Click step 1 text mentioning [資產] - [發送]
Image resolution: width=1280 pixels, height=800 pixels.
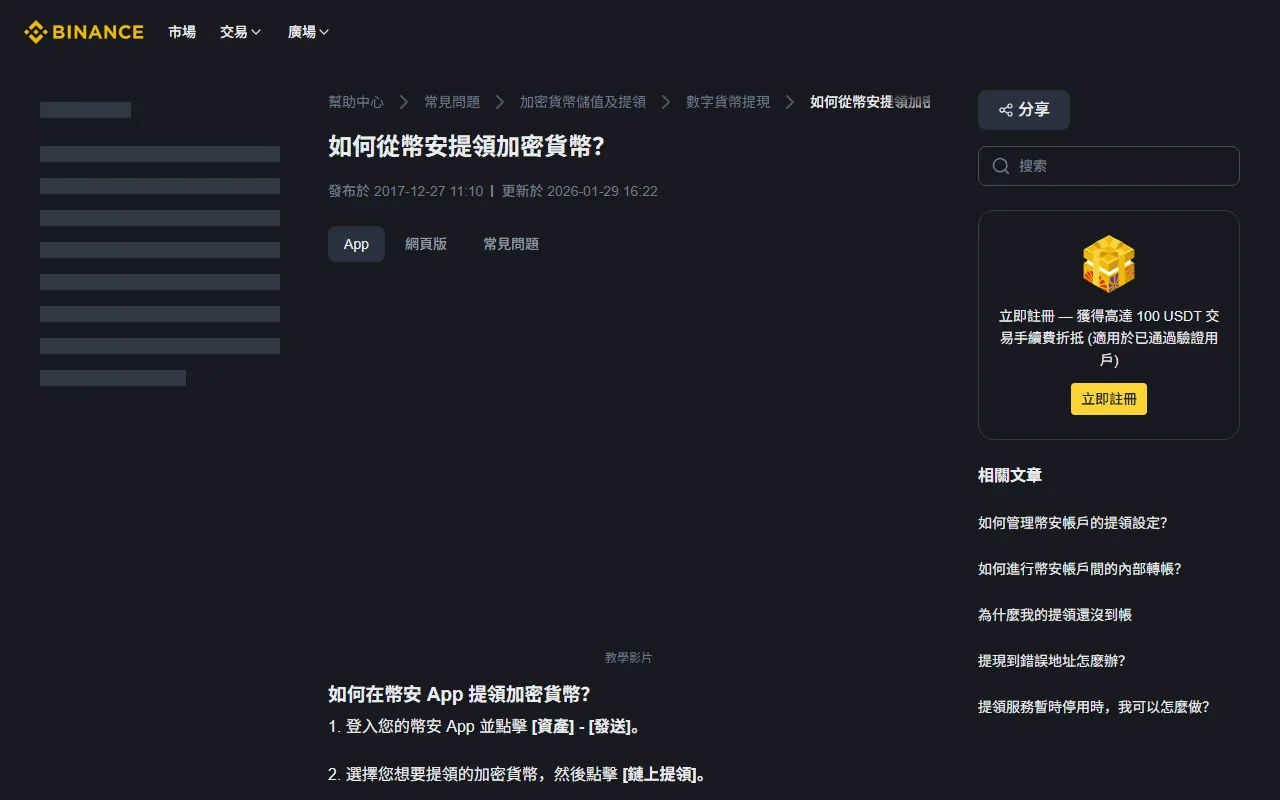[484, 727]
